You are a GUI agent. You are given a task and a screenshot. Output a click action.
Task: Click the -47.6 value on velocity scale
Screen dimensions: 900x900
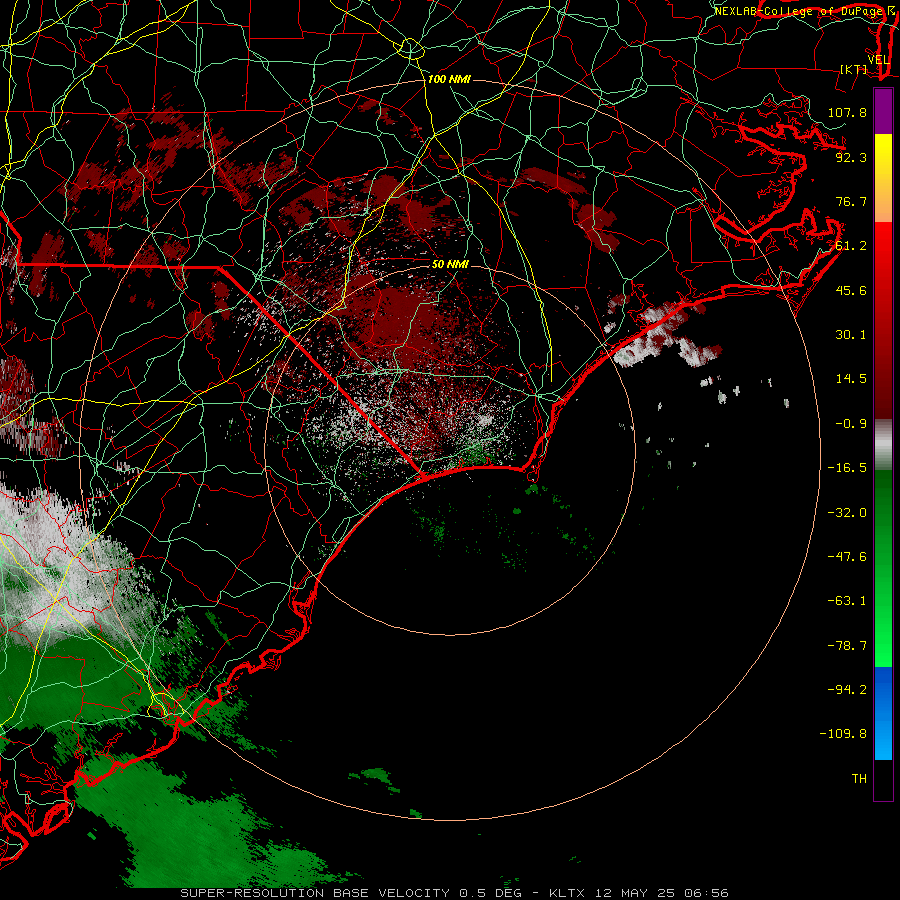pos(847,556)
